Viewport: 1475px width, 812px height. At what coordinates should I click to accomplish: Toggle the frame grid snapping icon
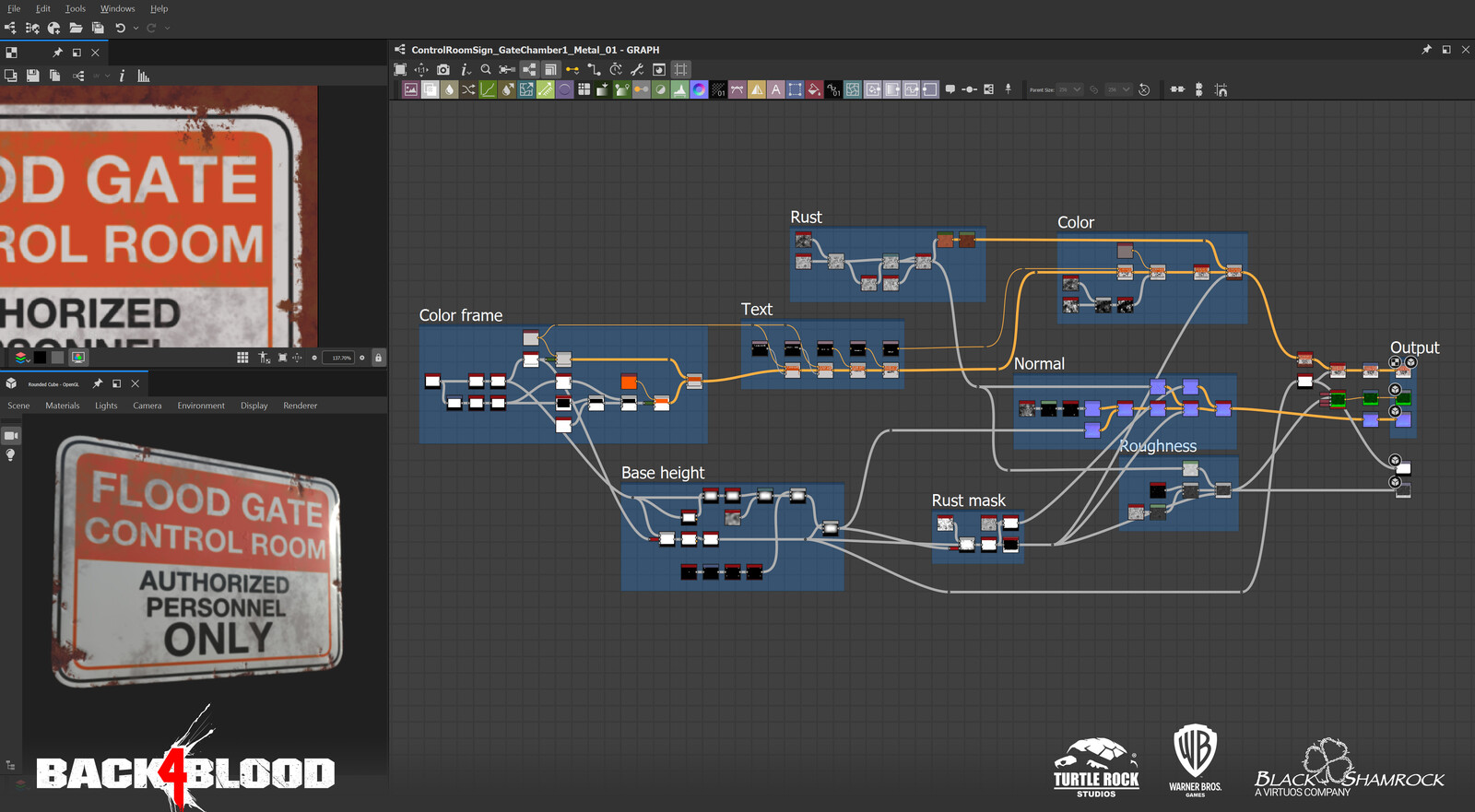pyautogui.click(x=680, y=69)
